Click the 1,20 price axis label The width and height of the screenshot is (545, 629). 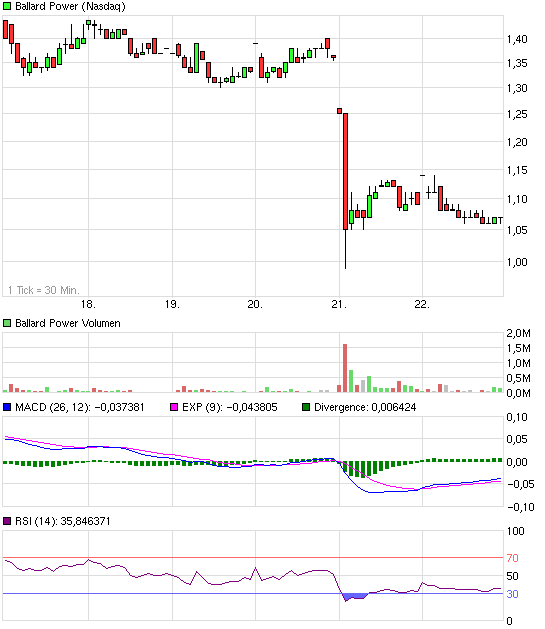coord(517,142)
